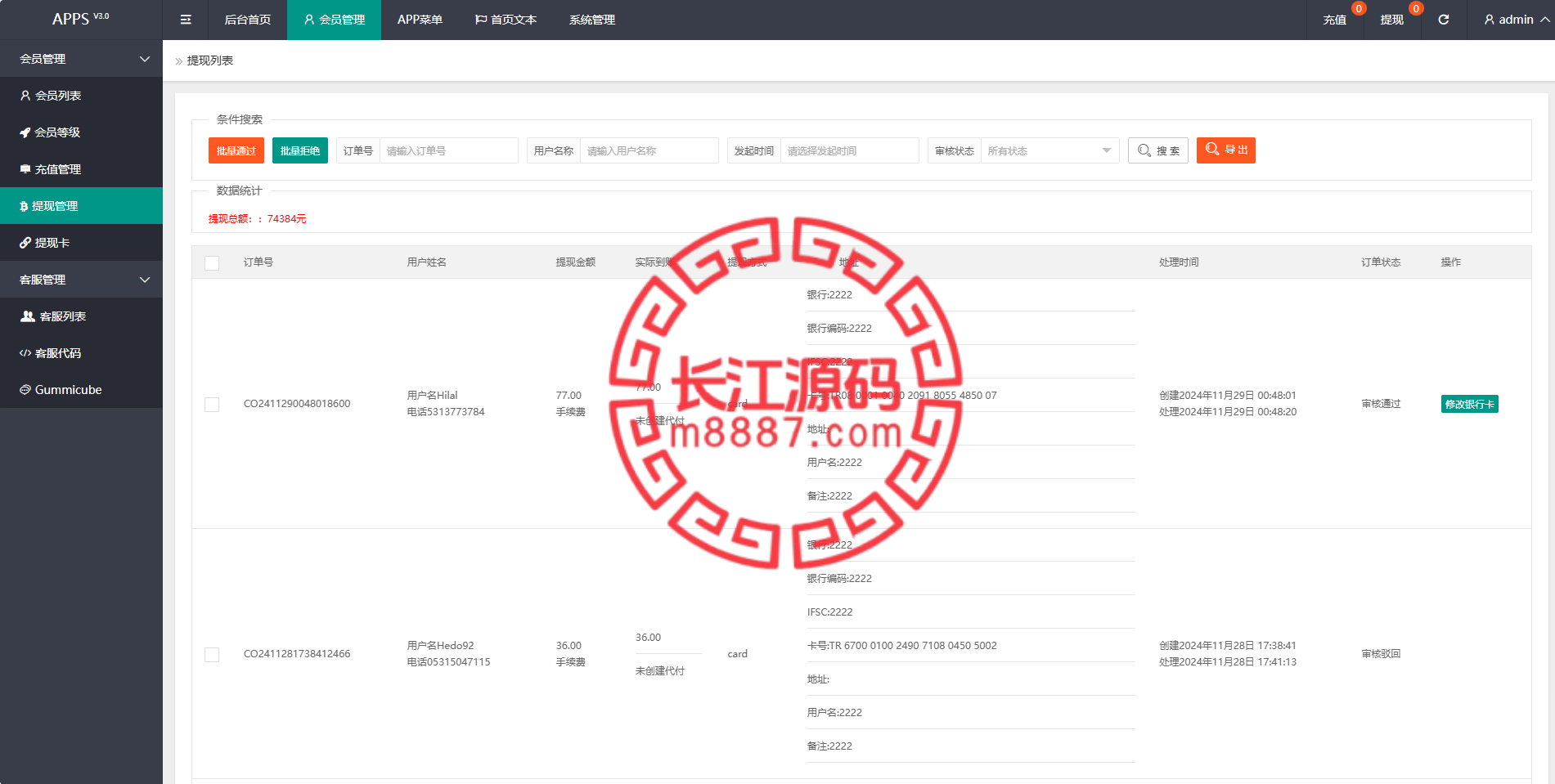Viewport: 1555px width, 784px height.
Task: Click the 审核驳回 status text
Action: 1381,654
